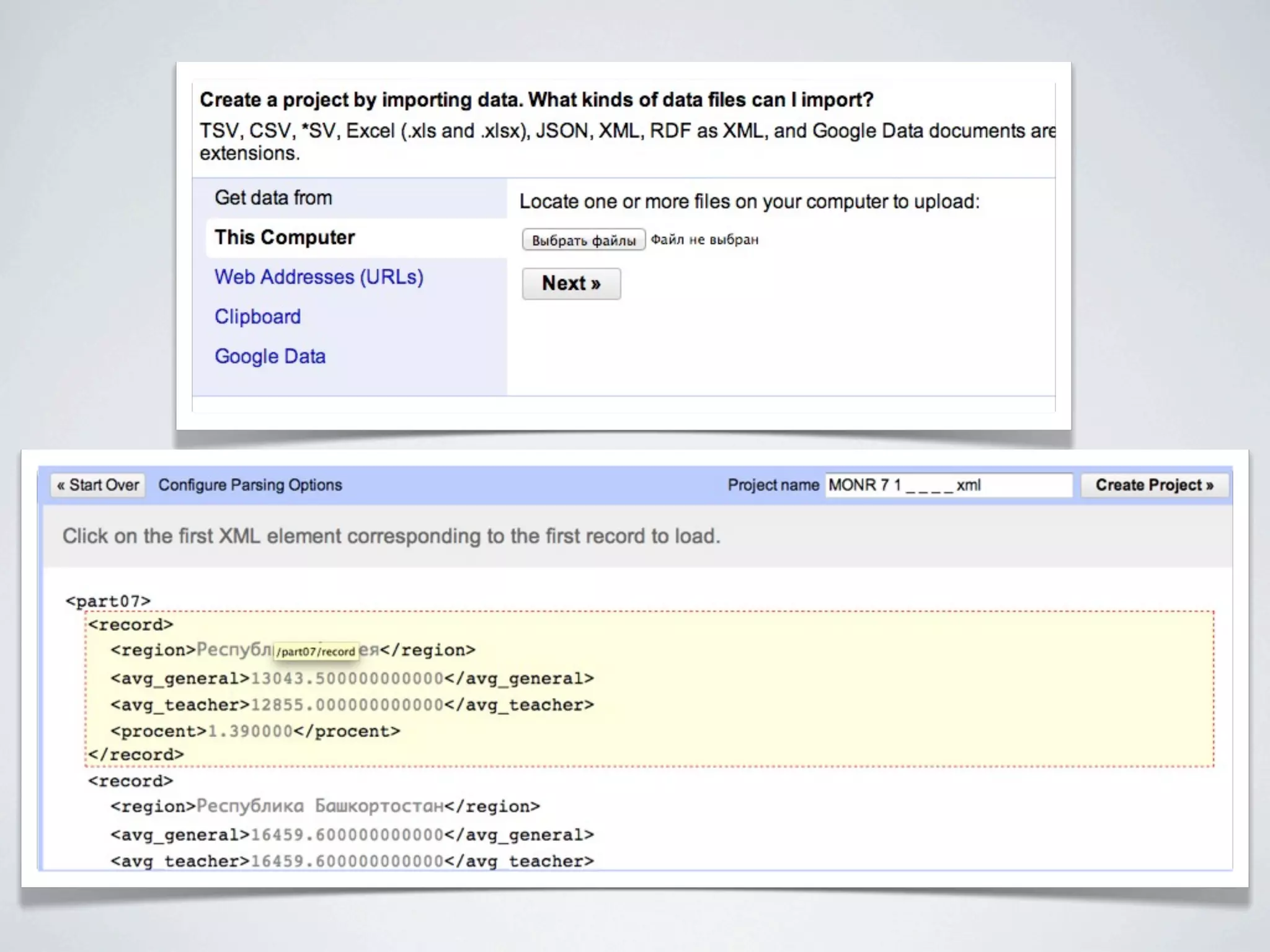Click the Next » button

(571, 284)
